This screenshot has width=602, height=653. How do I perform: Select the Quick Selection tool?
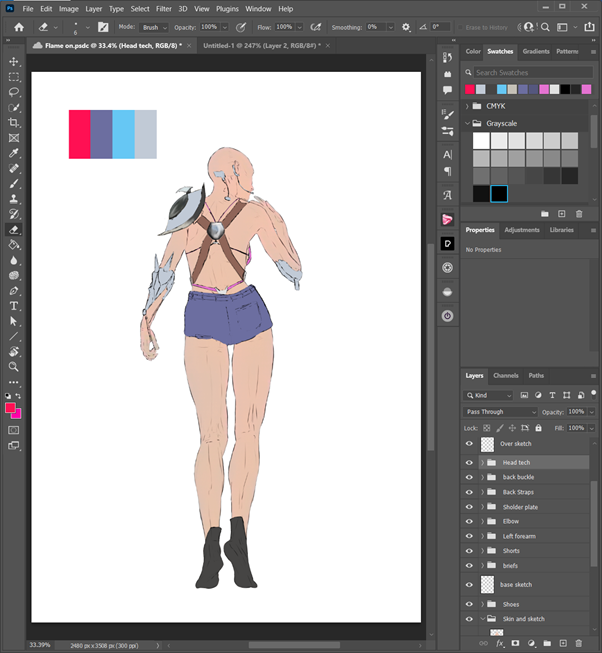(14, 107)
